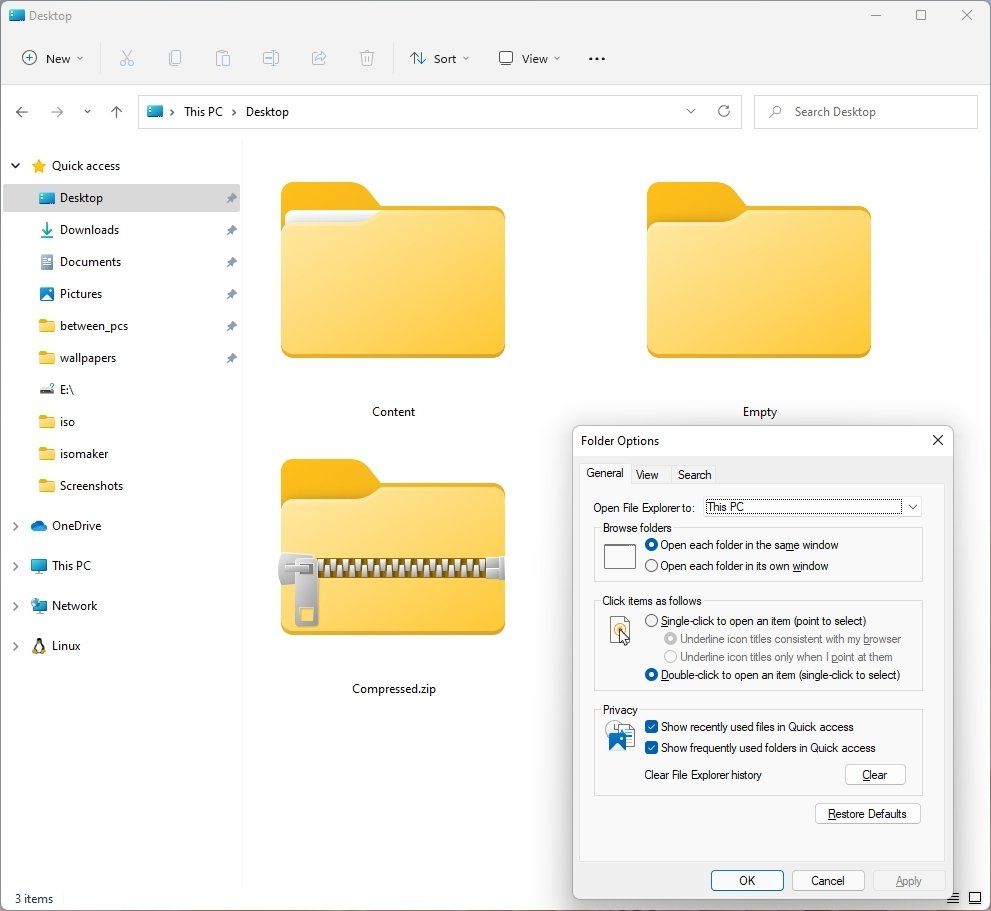Expand the Sort dropdown menu
991x911 pixels.
(439, 59)
